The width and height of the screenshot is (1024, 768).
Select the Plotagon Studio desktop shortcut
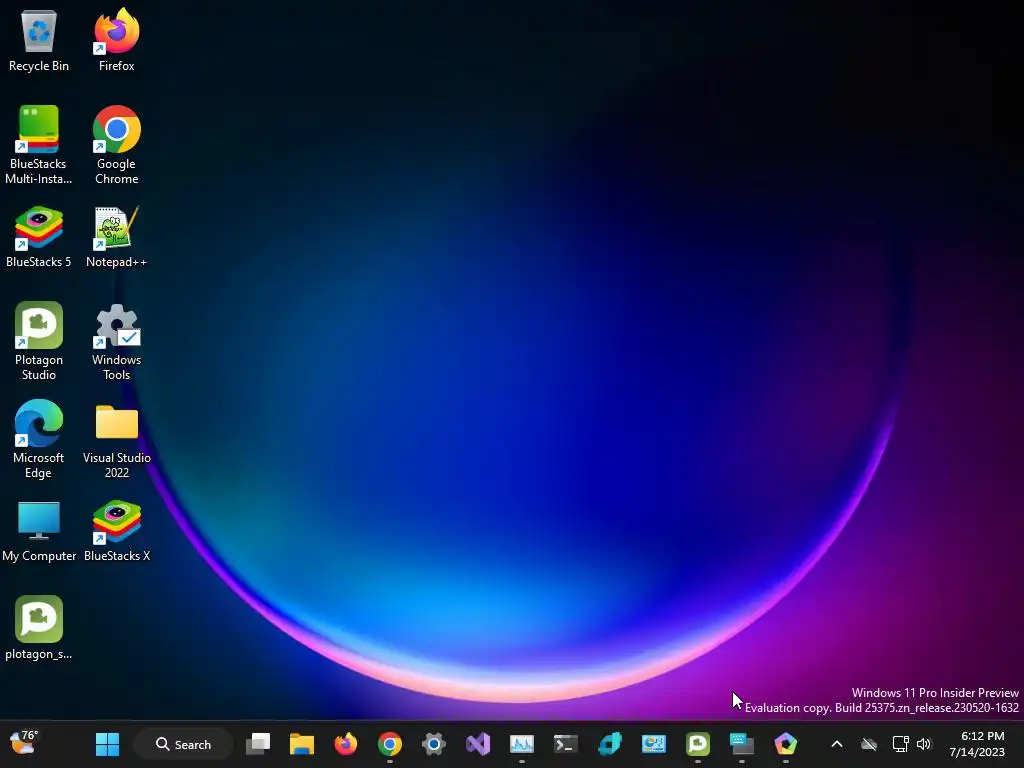click(39, 341)
